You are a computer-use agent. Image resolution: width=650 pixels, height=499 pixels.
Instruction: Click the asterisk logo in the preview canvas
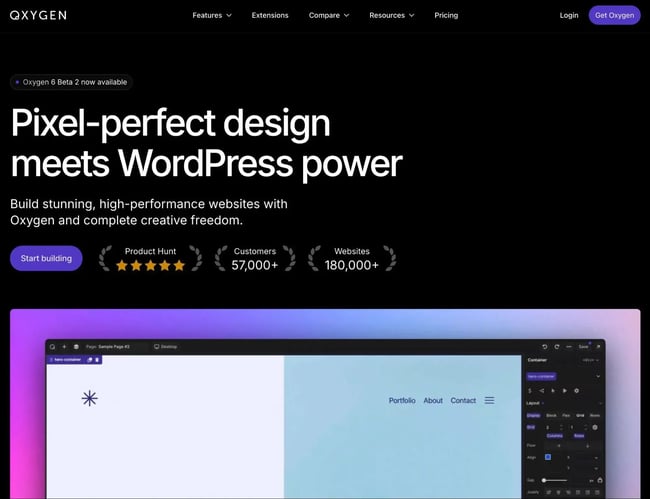coord(90,399)
